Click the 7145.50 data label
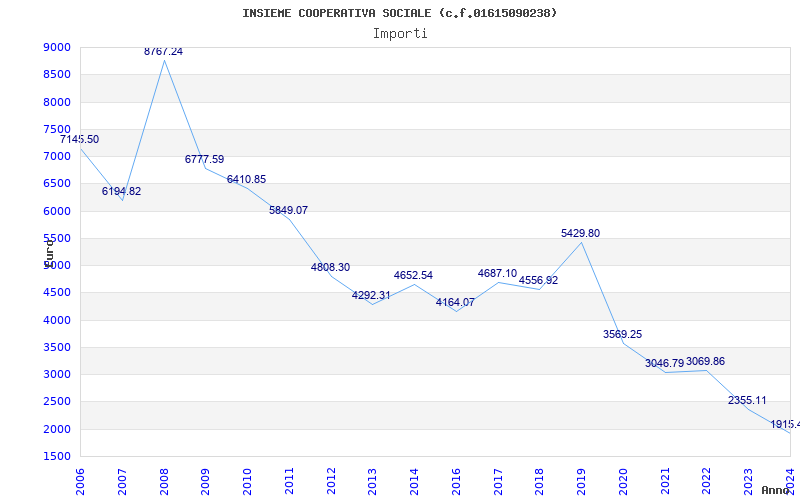This screenshot has height=500, width=800. click(80, 139)
